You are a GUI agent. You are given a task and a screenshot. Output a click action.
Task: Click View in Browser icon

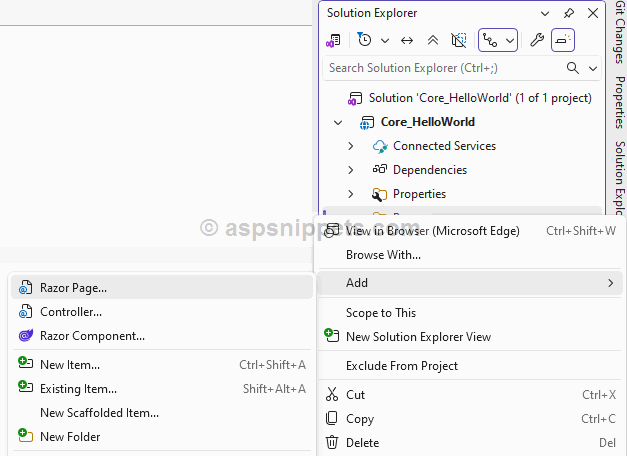coord(331,230)
